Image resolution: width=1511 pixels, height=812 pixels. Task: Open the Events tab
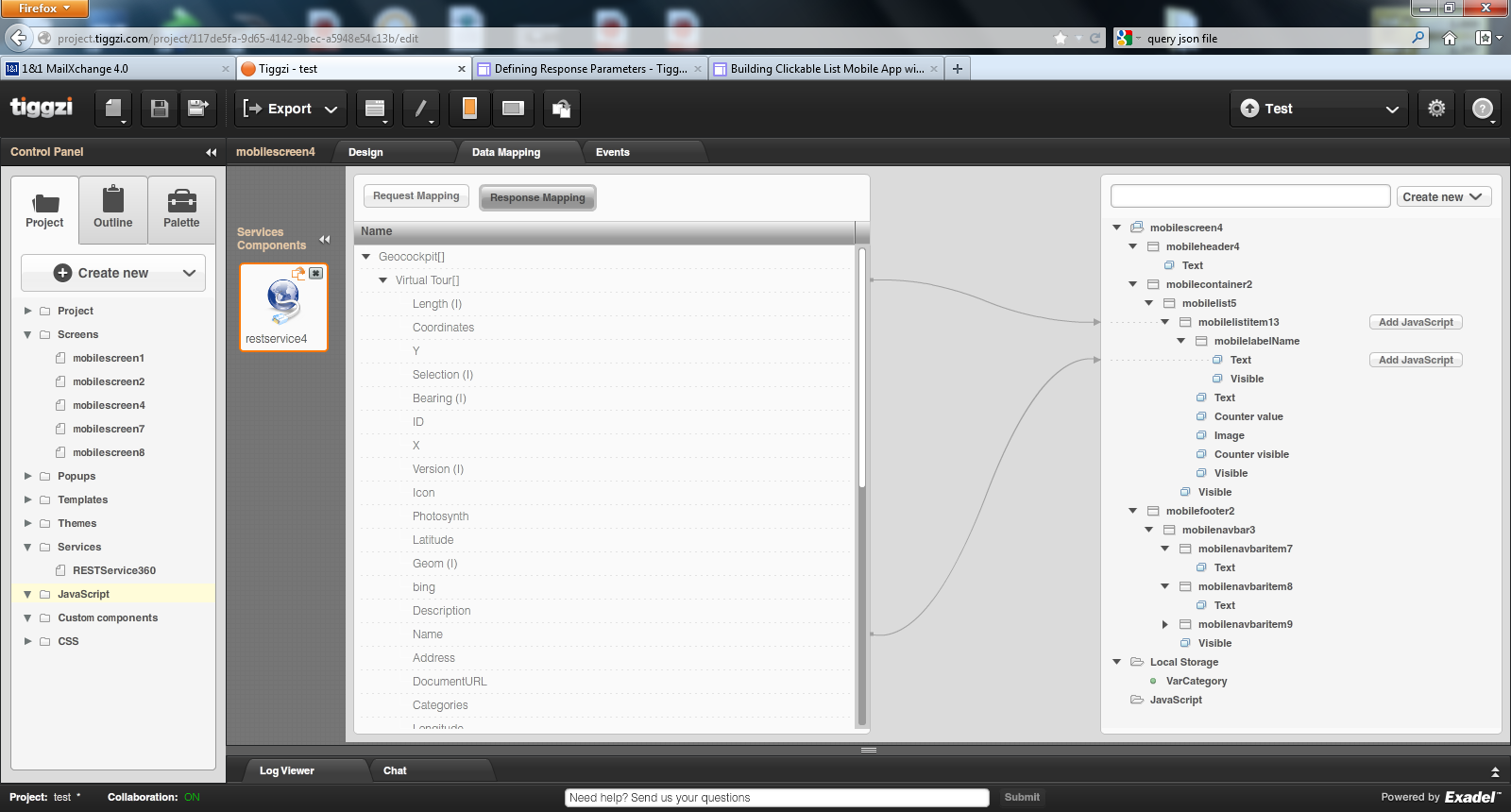612,152
